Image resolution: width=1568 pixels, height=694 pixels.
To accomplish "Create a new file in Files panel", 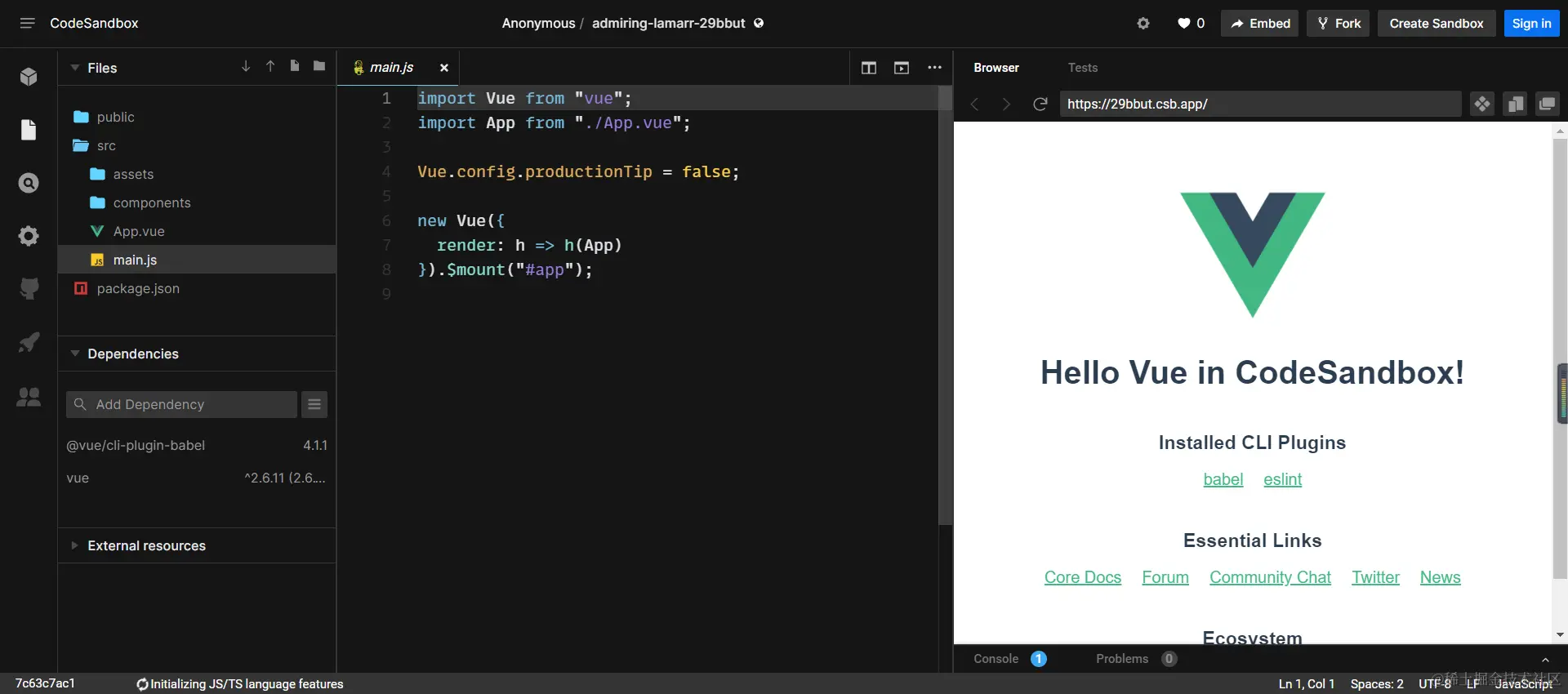I will (295, 66).
